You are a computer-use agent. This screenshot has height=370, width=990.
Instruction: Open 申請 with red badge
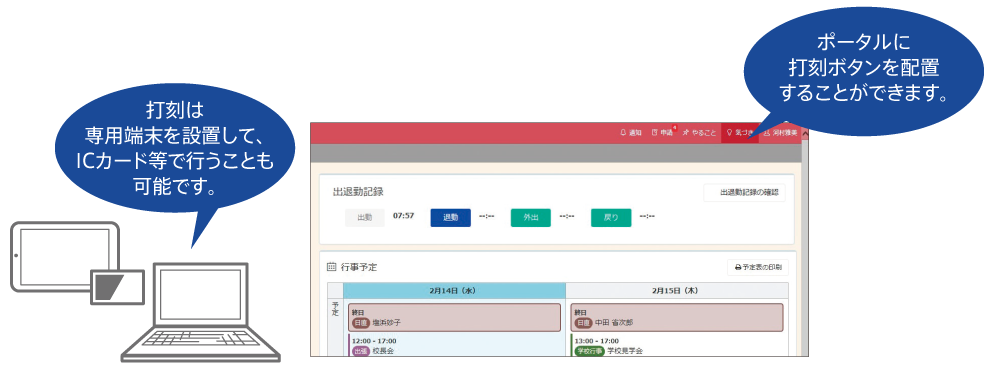[664, 133]
